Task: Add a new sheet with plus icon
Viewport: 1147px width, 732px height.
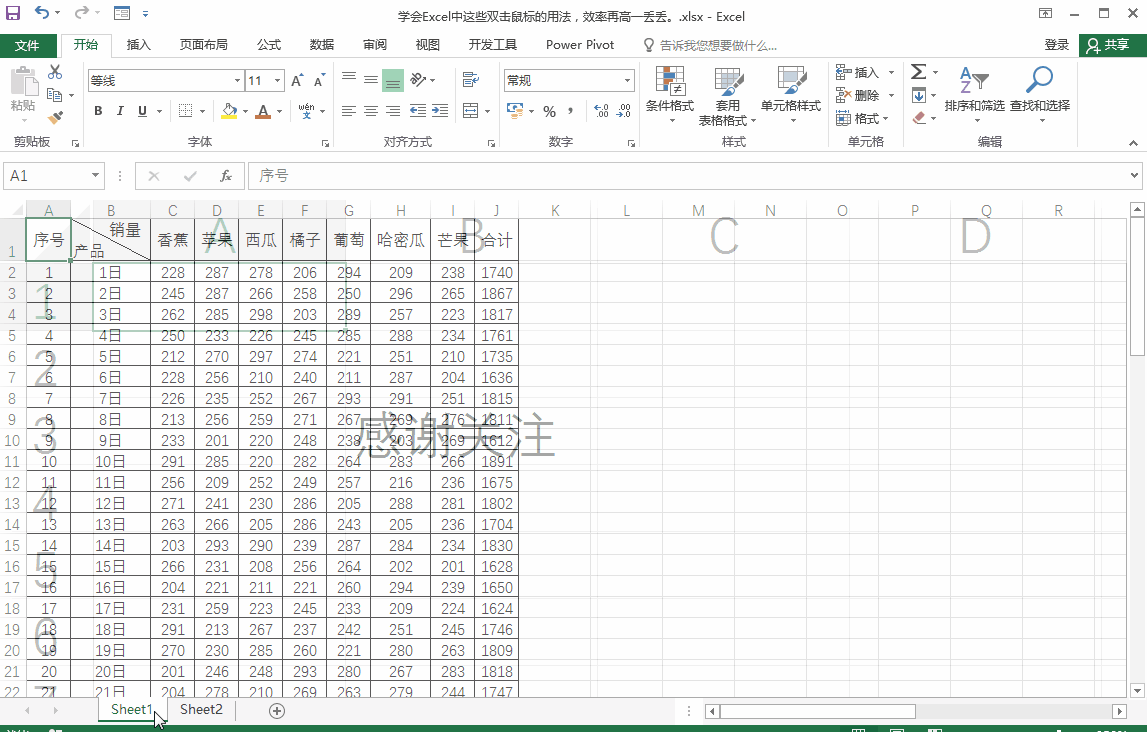Action: (277, 711)
